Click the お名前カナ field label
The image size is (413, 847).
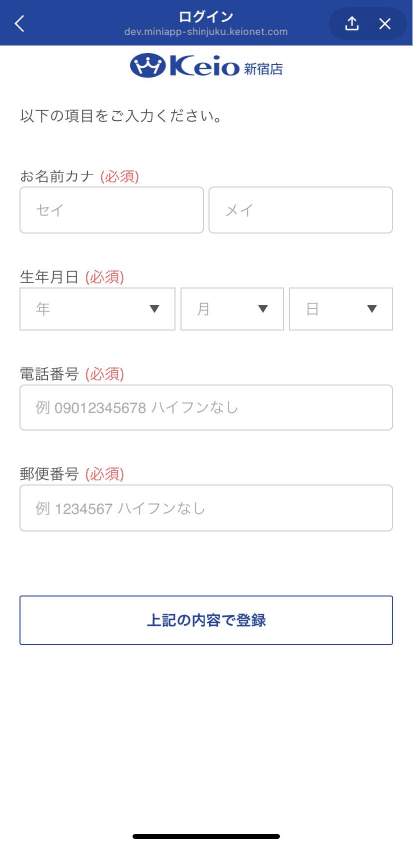pos(57,176)
